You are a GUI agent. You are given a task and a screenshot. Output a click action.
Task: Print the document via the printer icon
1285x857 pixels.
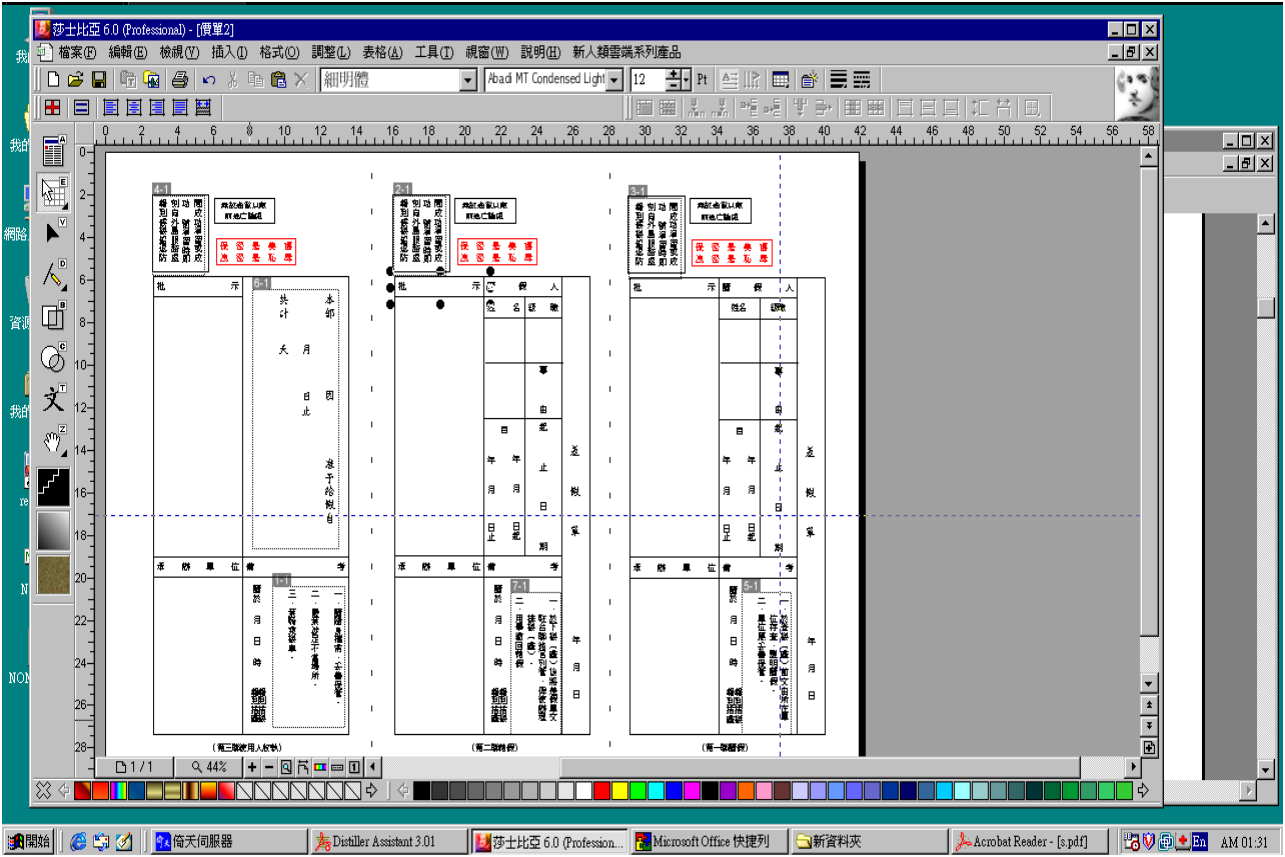pos(180,80)
